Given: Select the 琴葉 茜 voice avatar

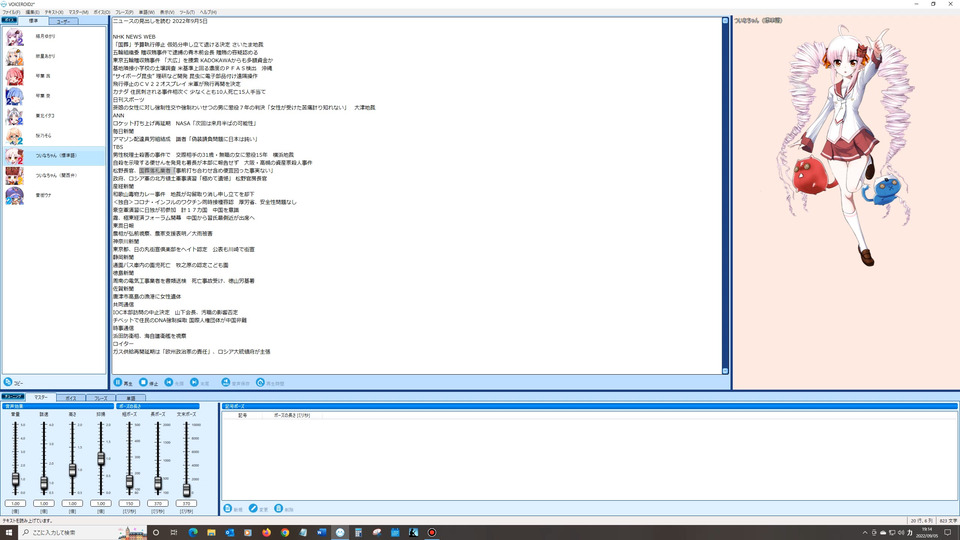Looking at the screenshot, I should point(14,76).
